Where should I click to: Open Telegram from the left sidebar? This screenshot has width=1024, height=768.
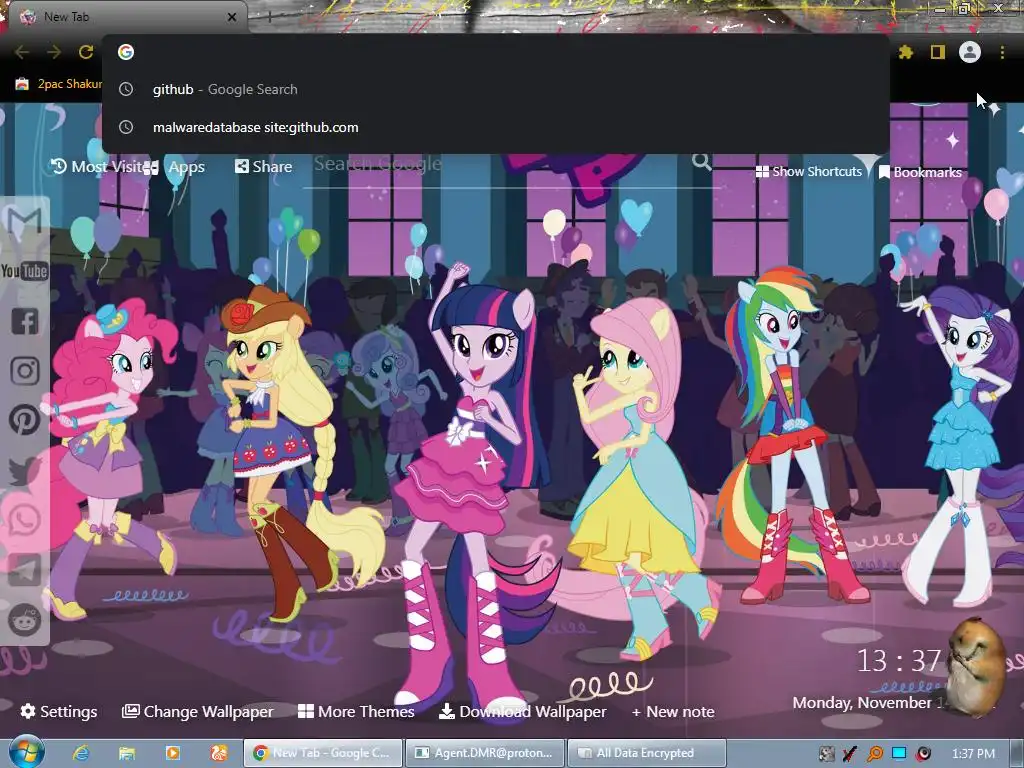point(25,570)
